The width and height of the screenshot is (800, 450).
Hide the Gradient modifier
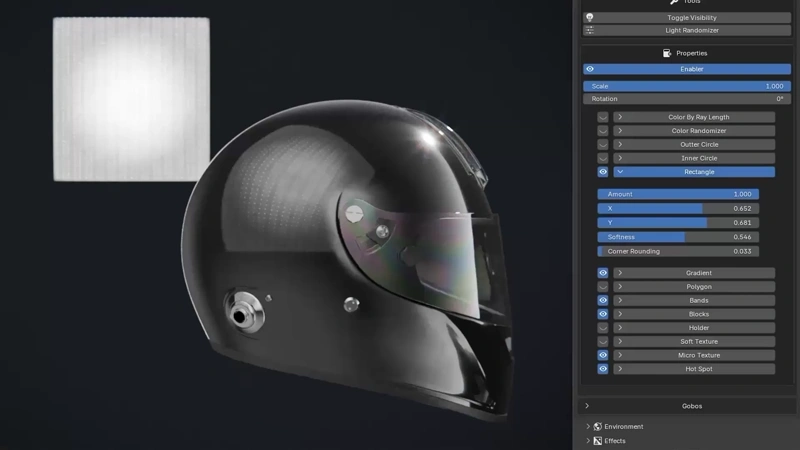[x=603, y=273]
